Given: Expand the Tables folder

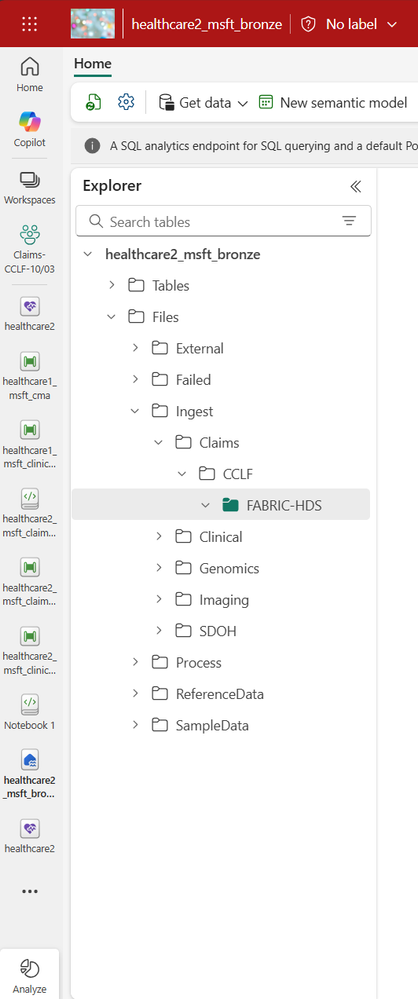Looking at the screenshot, I should click(112, 285).
